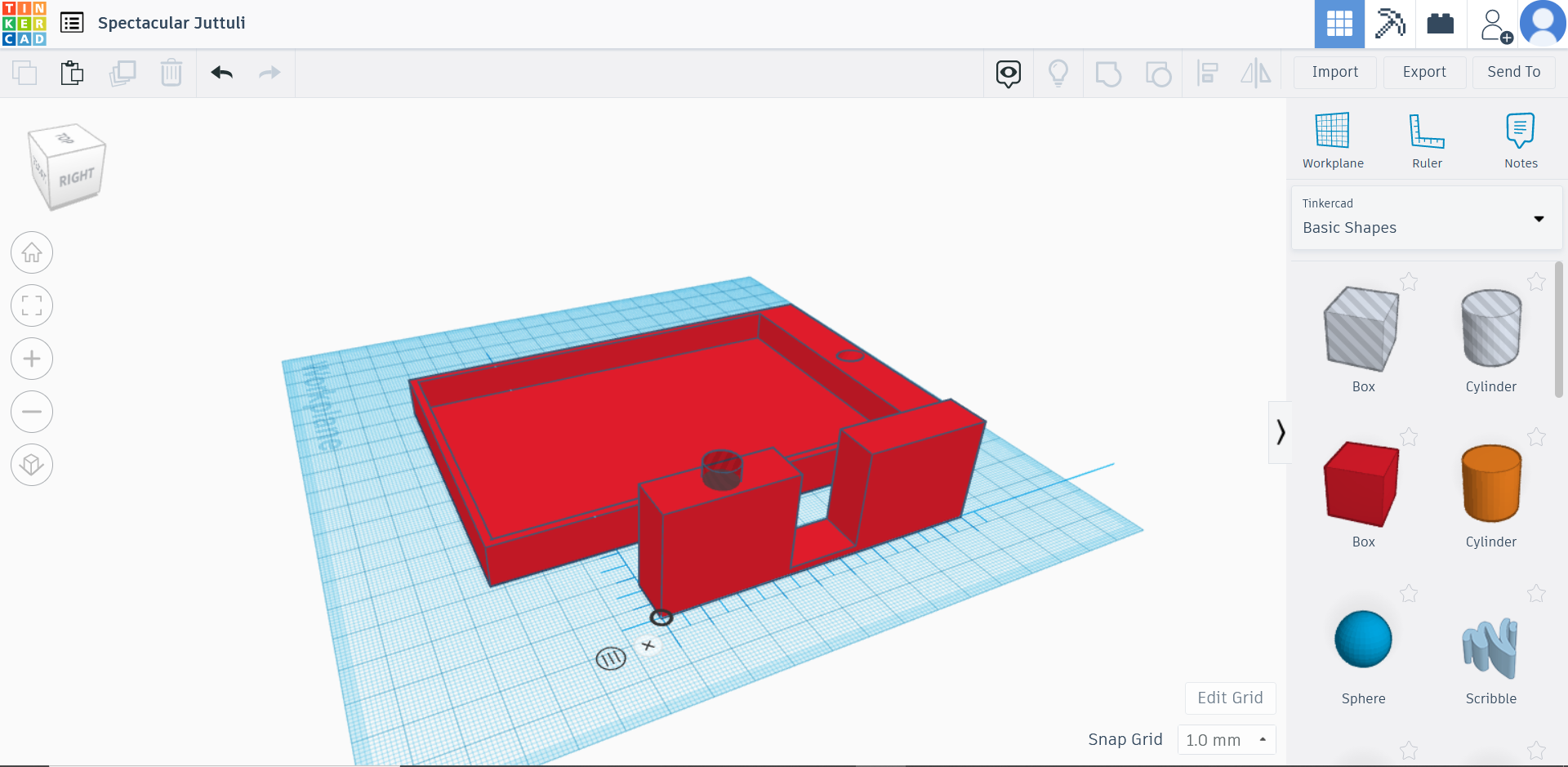Open the Snap Grid 1.0 mm dropdown

(x=1226, y=740)
